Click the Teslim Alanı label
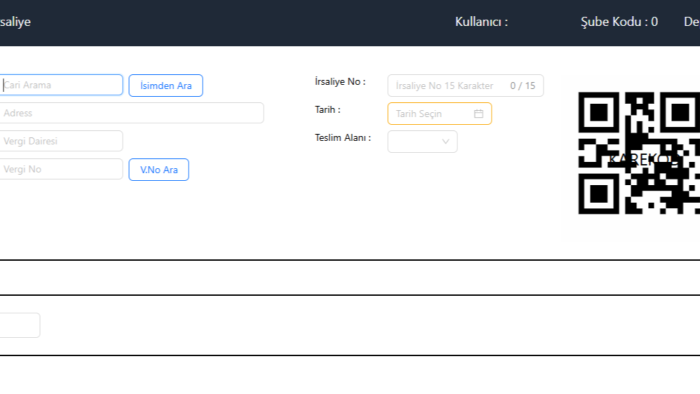Image resolution: width=700 pixels, height=394 pixels. click(343, 138)
